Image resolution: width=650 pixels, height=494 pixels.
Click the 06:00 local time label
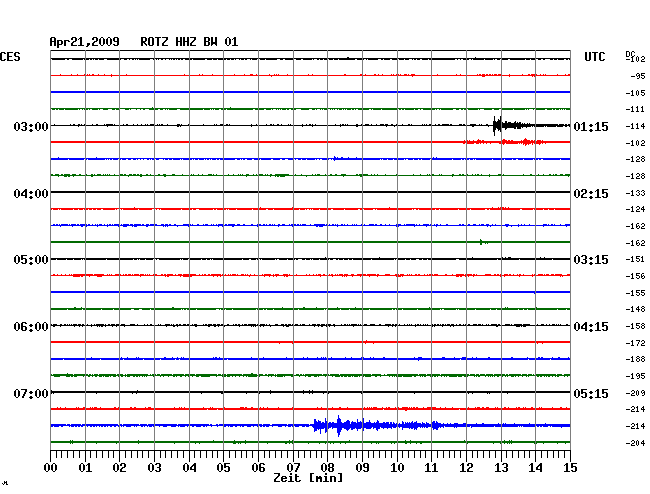(x=31, y=327)
